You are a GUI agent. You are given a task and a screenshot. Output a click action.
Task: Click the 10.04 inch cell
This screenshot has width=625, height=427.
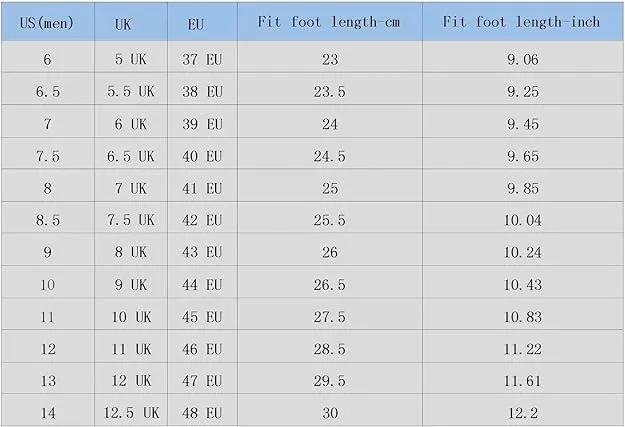pyautogui.click(x=523, y=220)
